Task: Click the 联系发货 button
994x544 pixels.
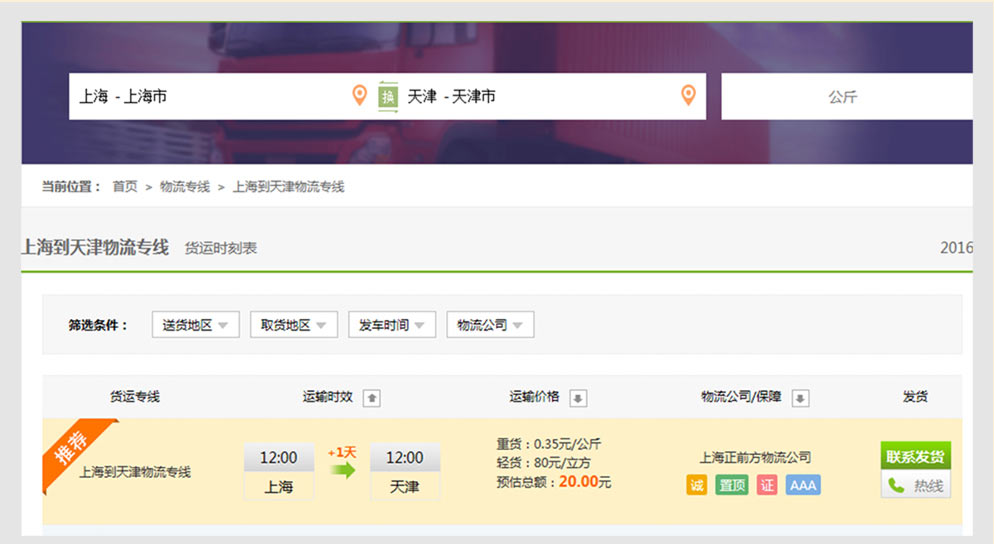Action: [915, 456]
